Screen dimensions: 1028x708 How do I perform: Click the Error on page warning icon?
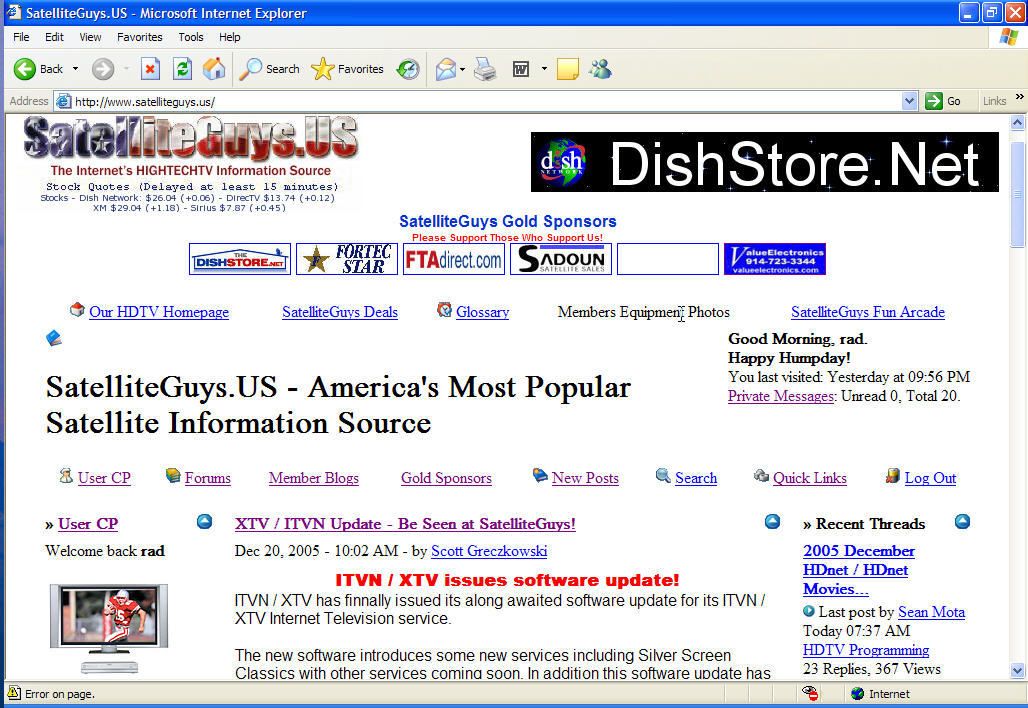pyautogui.click(x=14, y=693)
